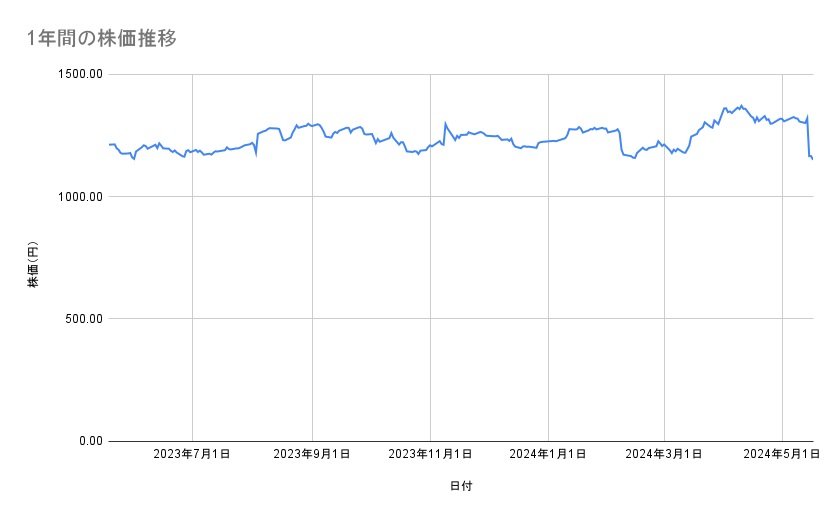
Task: Select the 1500.00 y-axis label
Action: pyautogui.click(x=79, y=74)
